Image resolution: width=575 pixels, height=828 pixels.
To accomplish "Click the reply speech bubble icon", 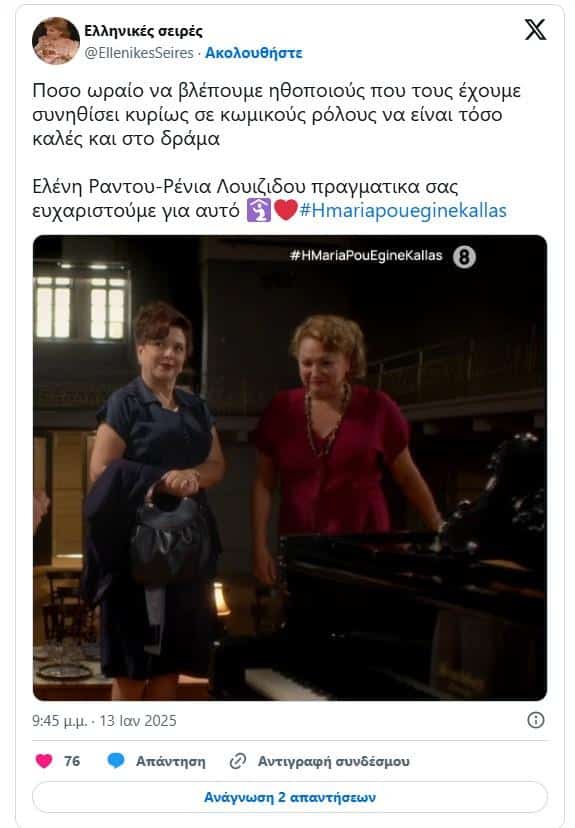I will (116, 760).
